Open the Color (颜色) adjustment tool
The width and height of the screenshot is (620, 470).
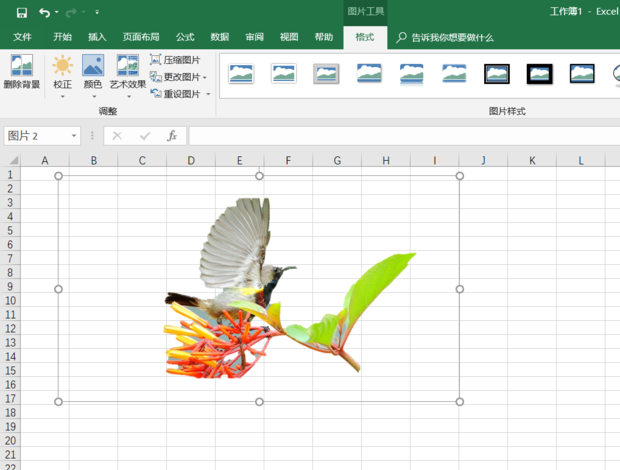tap(92, 72)
